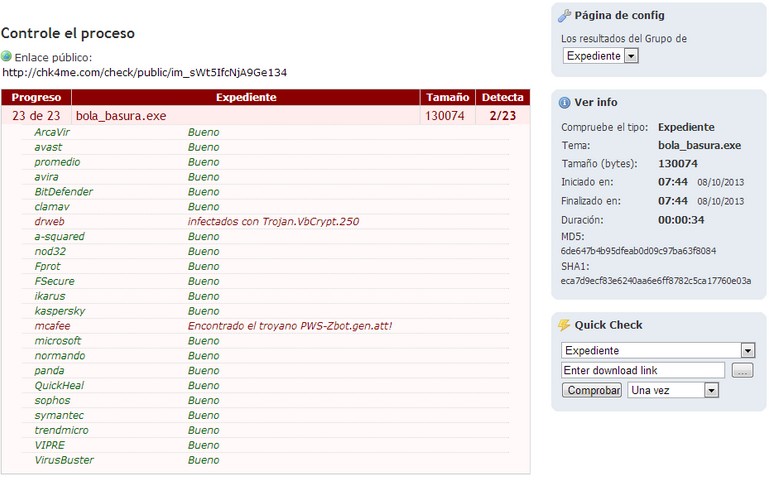Select the ArcaVir scanner row name

click(x=52, y=132)
